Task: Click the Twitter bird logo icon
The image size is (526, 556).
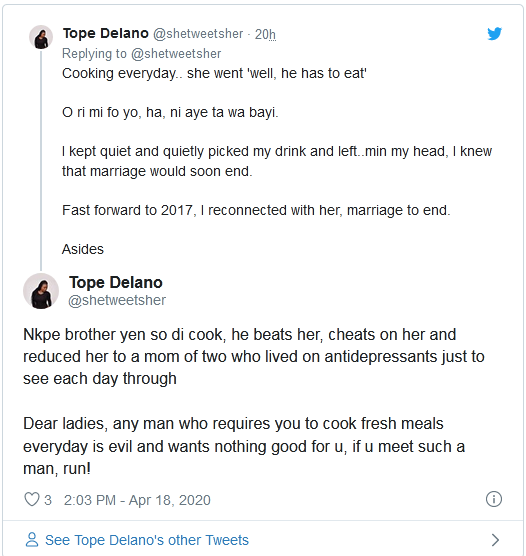Action: click(x=494, y=34)
